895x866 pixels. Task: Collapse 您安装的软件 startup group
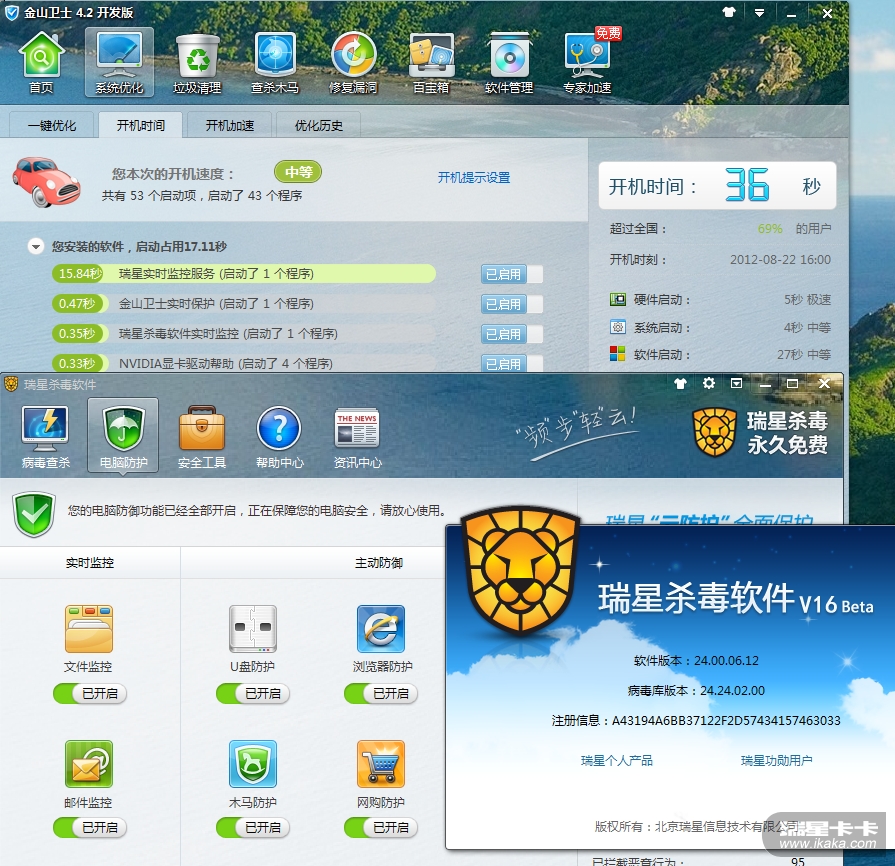click(x=36, y=247)
